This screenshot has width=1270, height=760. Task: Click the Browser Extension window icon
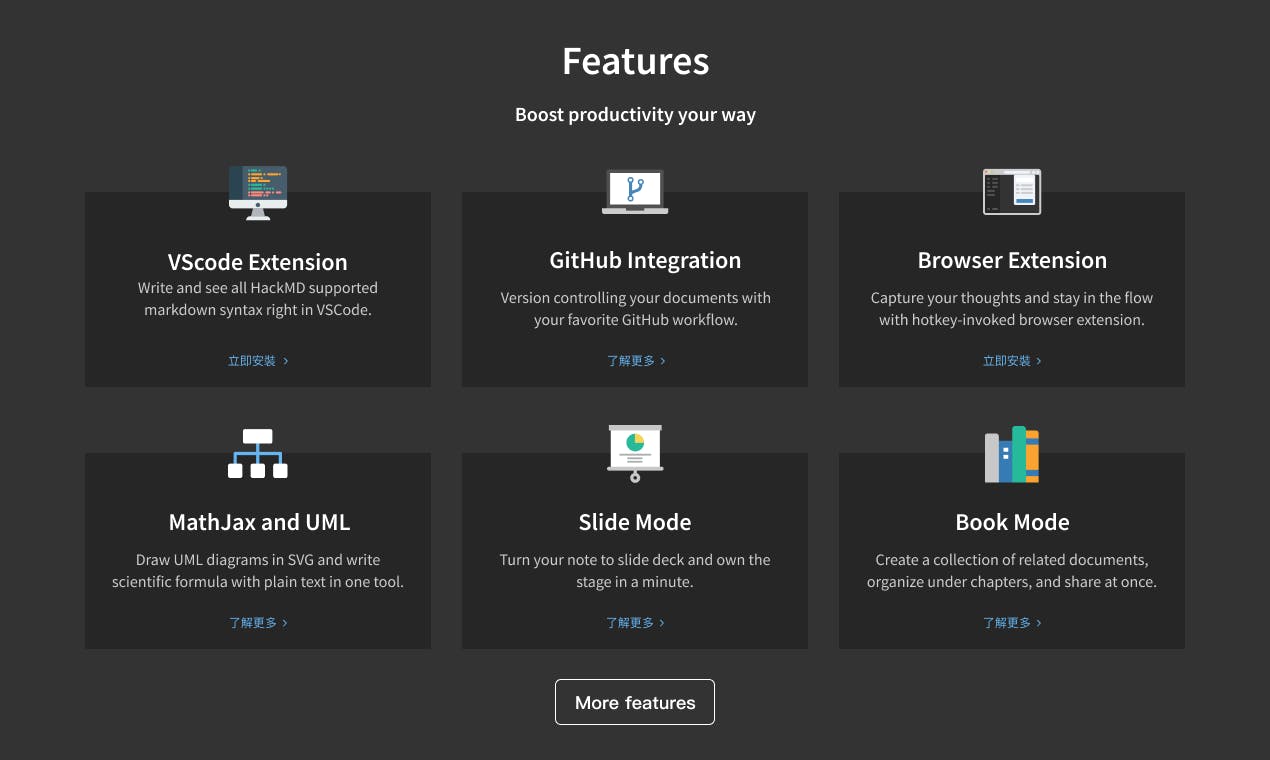coord(1012,191)
